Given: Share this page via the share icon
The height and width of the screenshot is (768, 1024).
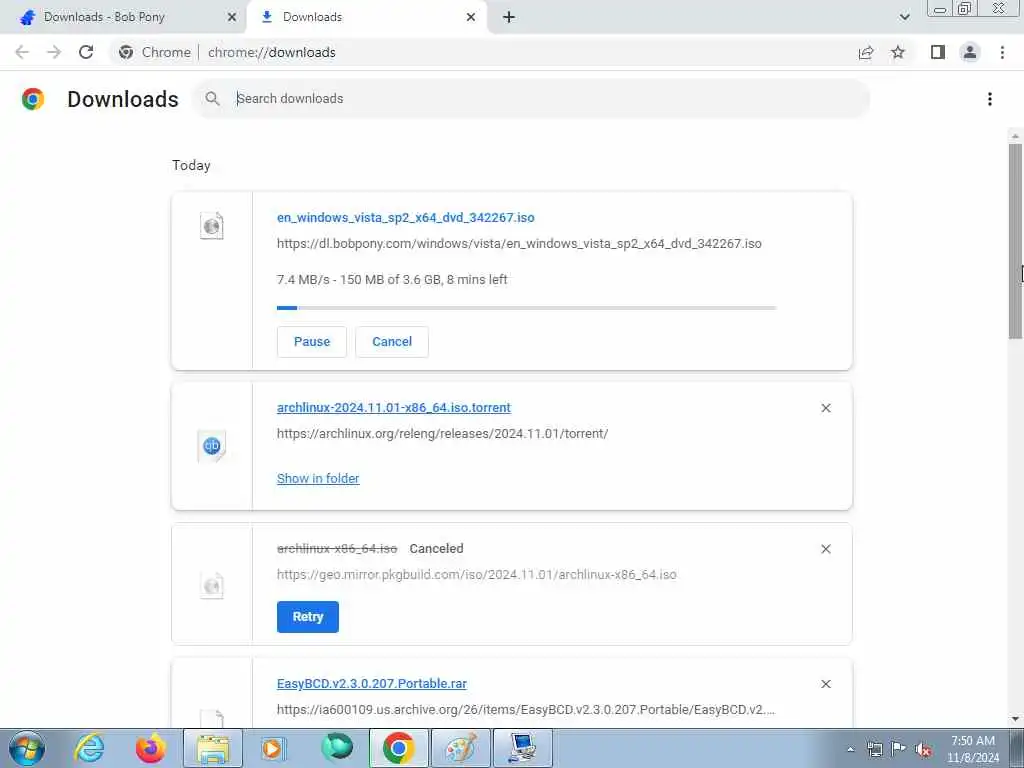Looking at the screenshot, I should tap(866, 52).
